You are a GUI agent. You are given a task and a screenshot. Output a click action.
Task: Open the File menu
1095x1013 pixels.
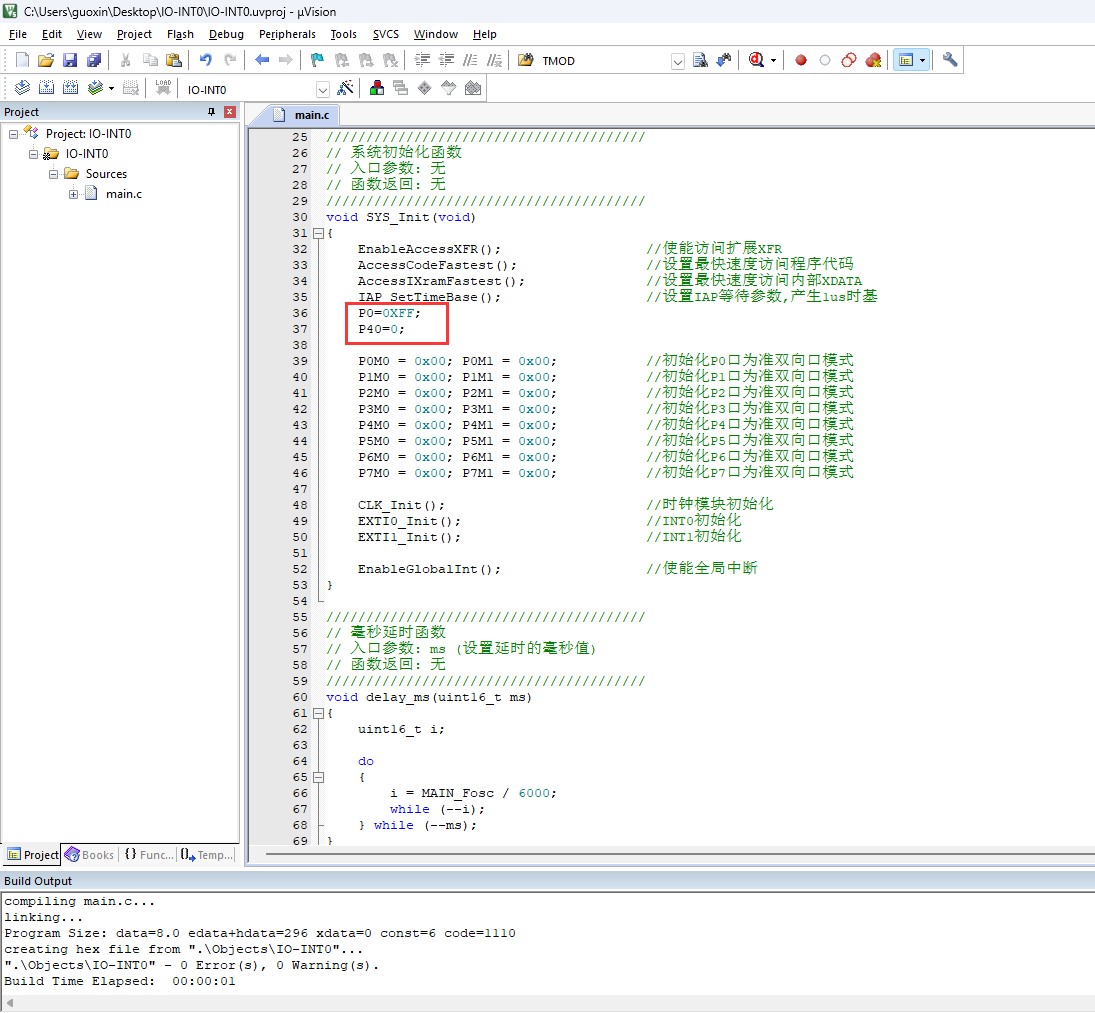point(17,34)
